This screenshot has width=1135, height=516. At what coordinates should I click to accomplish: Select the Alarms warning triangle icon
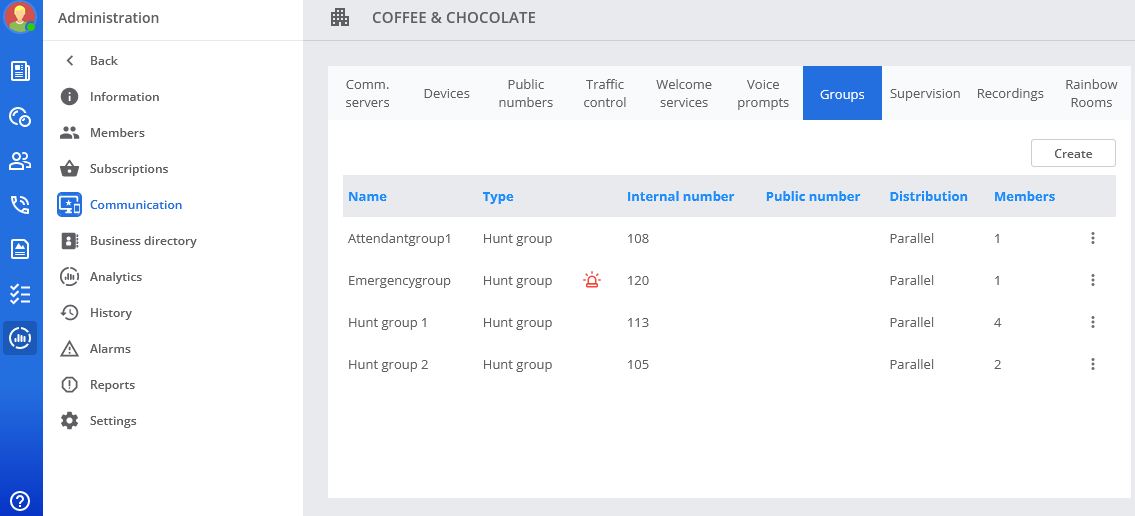point(69,349)
